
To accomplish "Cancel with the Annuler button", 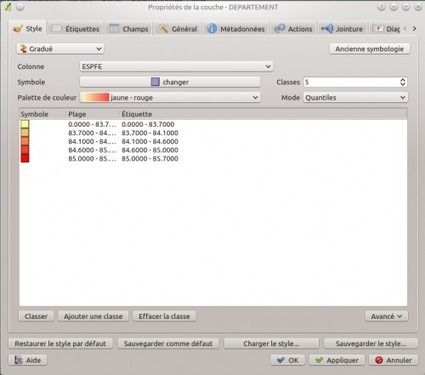I will click(x=393, y=360).
